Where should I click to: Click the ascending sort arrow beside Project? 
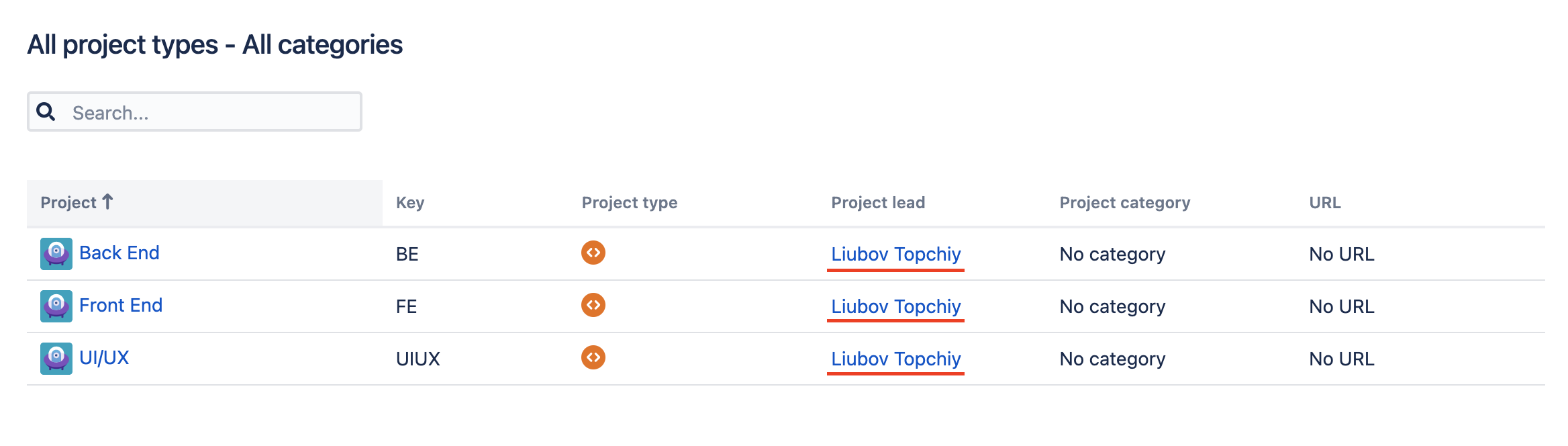coord(107,202)
